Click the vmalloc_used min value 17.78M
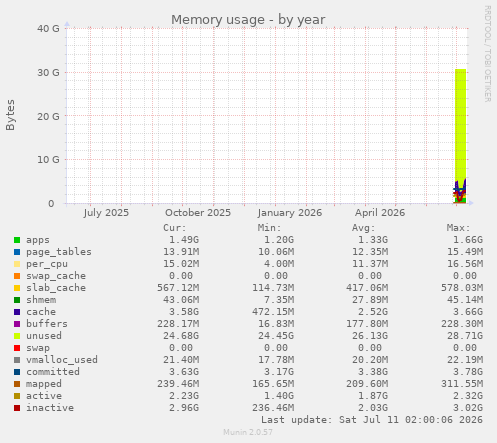The height and width of the screenshot is (443, 497). [x=276, y=360]
